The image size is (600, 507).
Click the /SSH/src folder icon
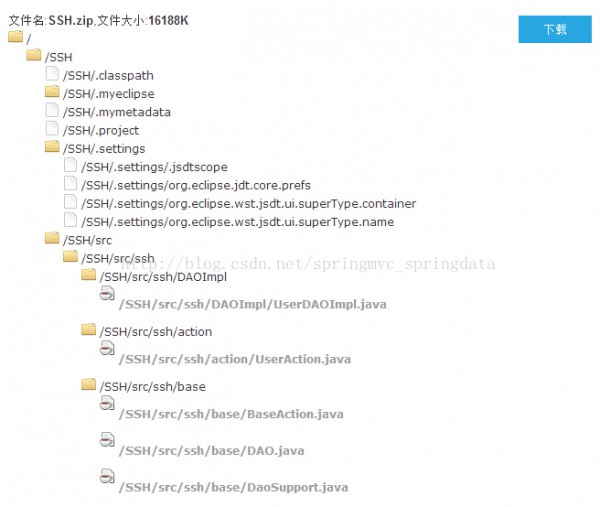52,238
